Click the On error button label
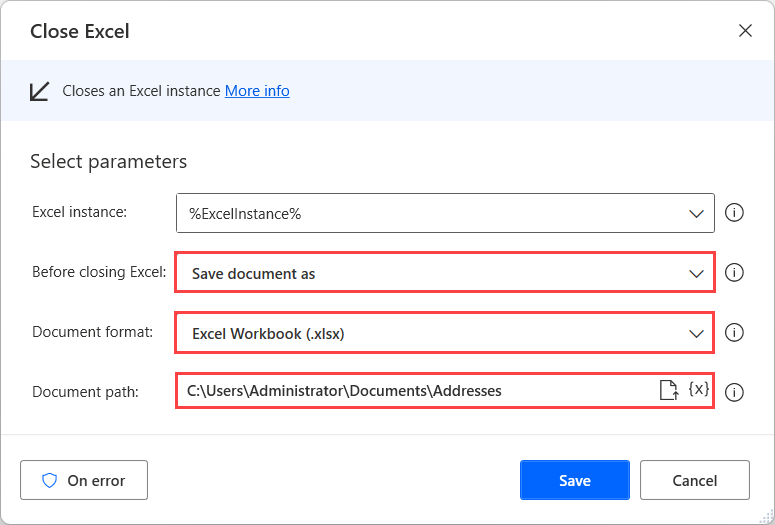The height and width of the screenshot is (525, 775). [95, 481]
